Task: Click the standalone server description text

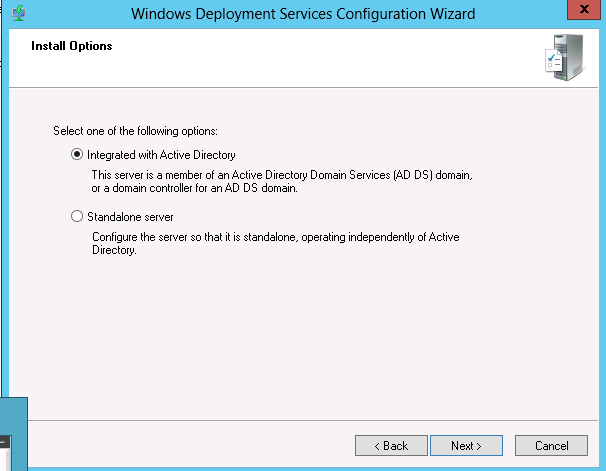Action: 276,243
